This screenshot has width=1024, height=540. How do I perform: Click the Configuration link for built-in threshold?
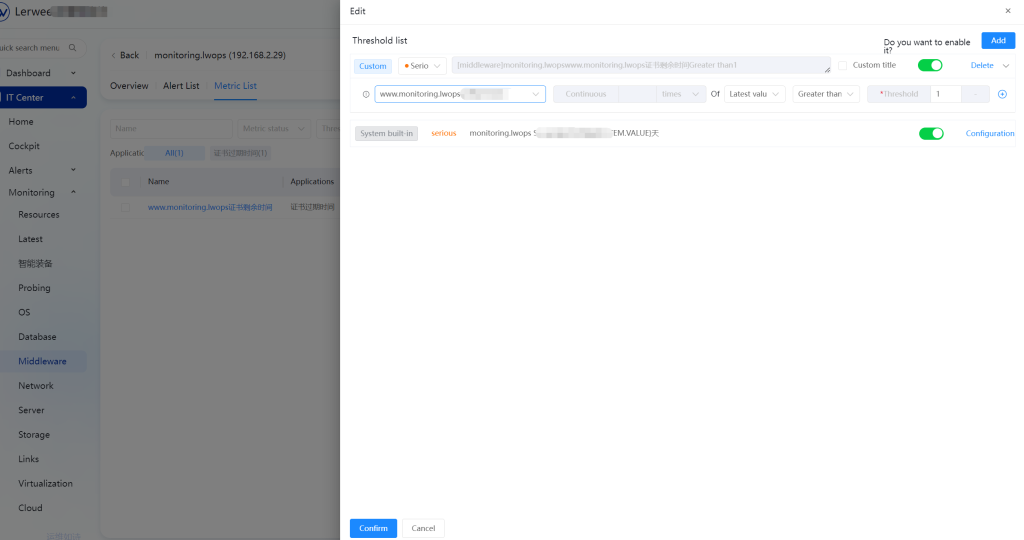pos(989,133)
